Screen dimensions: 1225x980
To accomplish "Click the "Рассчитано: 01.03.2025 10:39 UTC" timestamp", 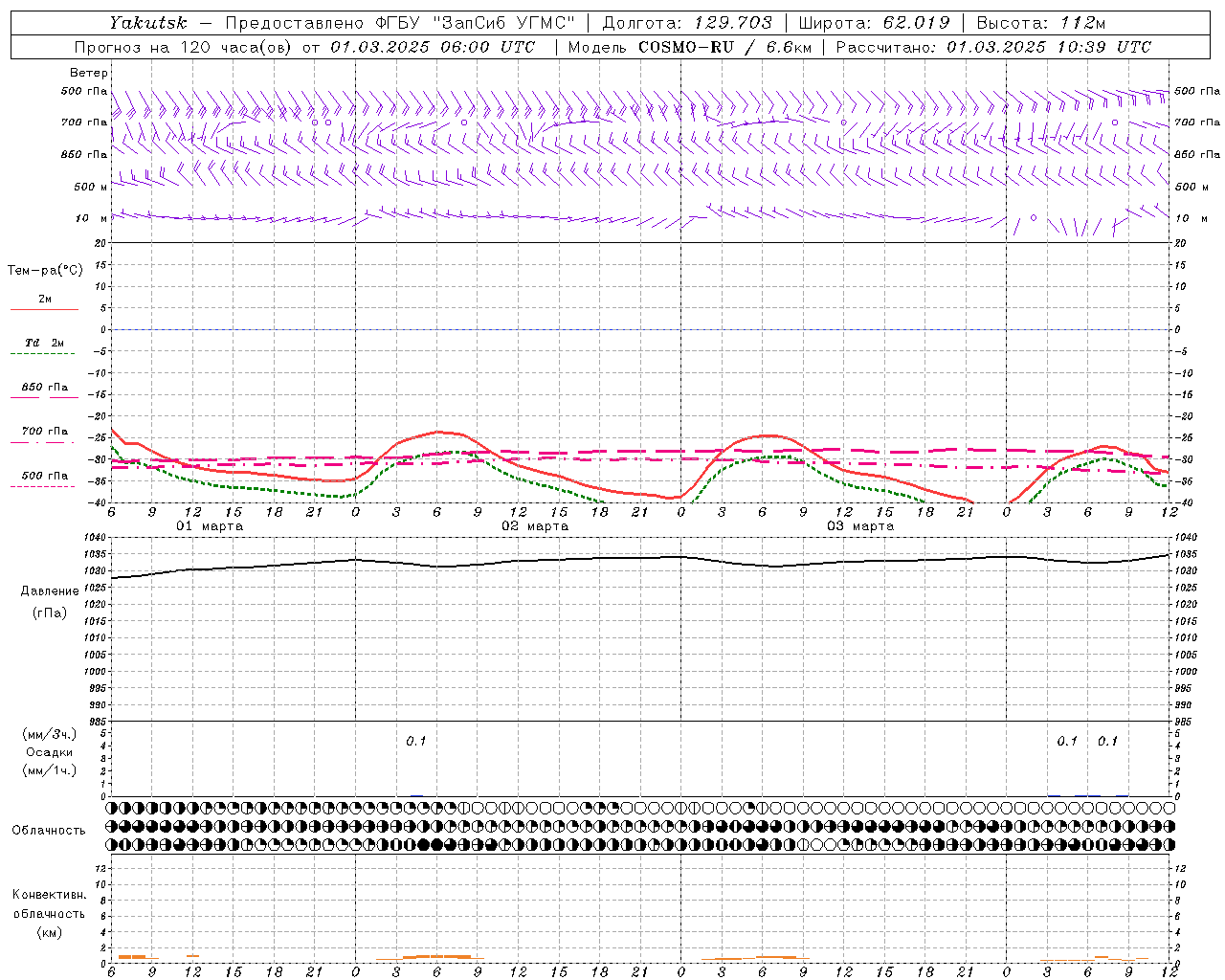I will click(x=992, y=47).
